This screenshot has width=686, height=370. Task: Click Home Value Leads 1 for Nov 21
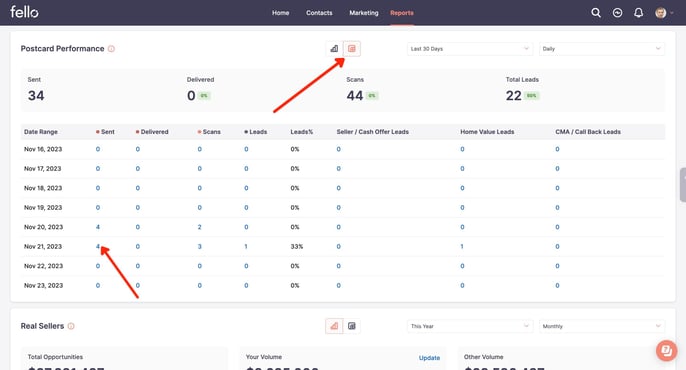[462, 246]
